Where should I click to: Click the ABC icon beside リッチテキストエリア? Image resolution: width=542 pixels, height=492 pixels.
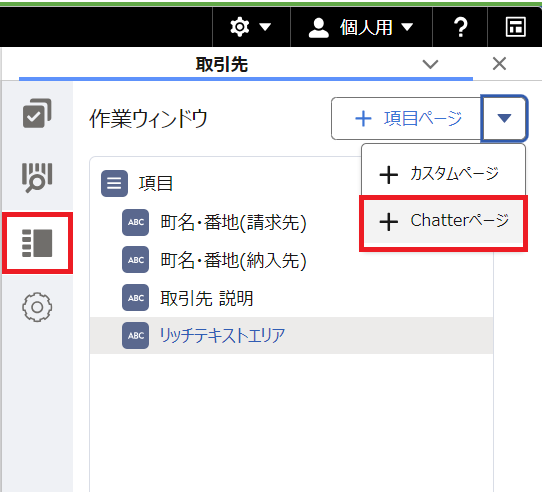[136, 335]
